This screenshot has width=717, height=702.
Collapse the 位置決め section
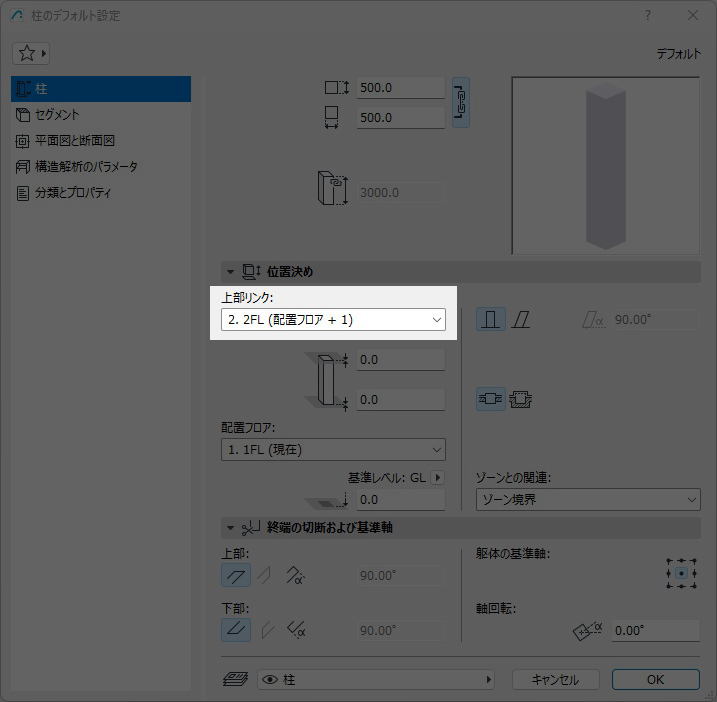(229, 272)
